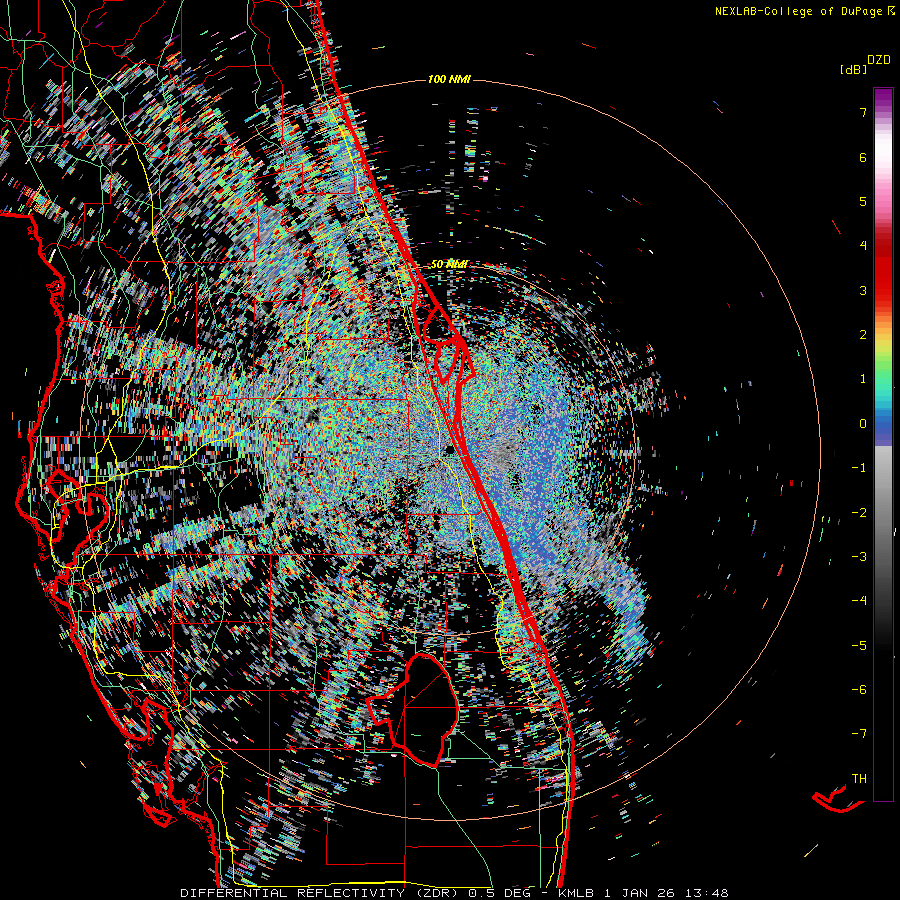
Task: Click the legend value -5
Action: [859, 646]
